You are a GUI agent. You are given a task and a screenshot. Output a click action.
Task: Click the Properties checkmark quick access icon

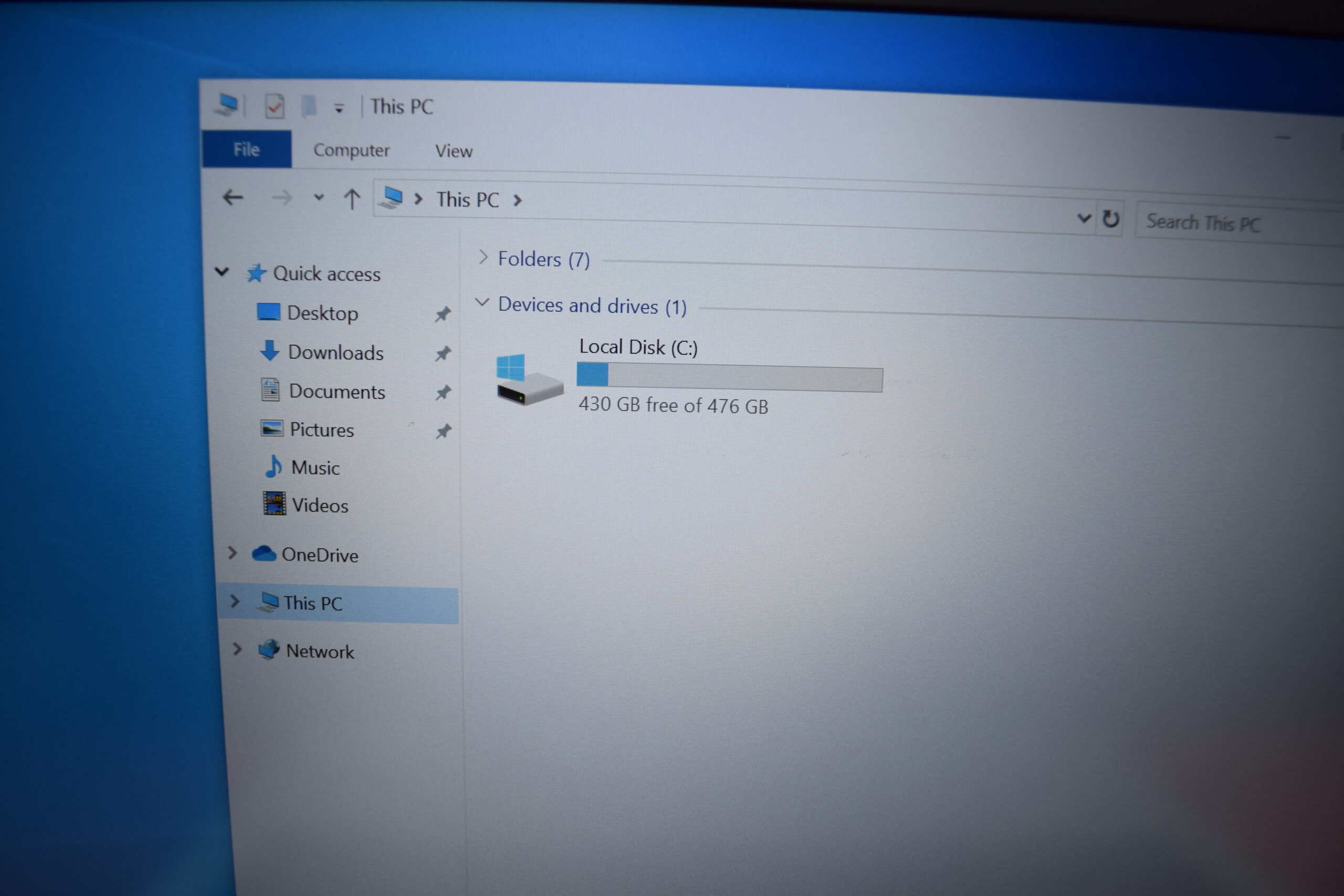274,106
